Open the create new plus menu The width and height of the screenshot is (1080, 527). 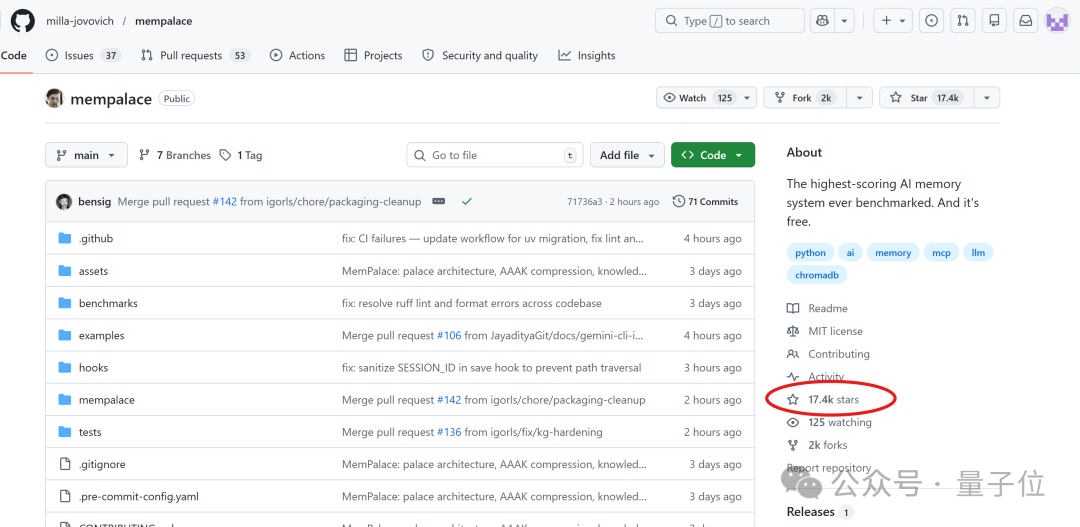click(x=893, y=21)
